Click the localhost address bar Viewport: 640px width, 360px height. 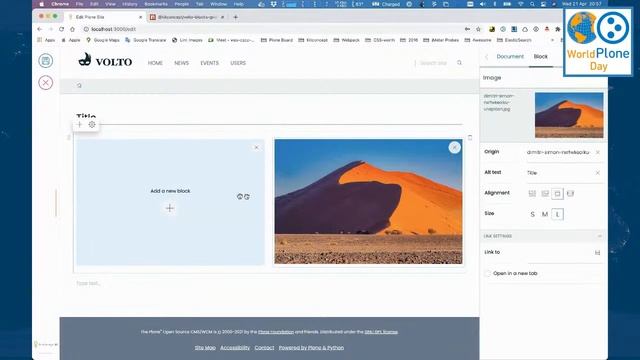269,29
